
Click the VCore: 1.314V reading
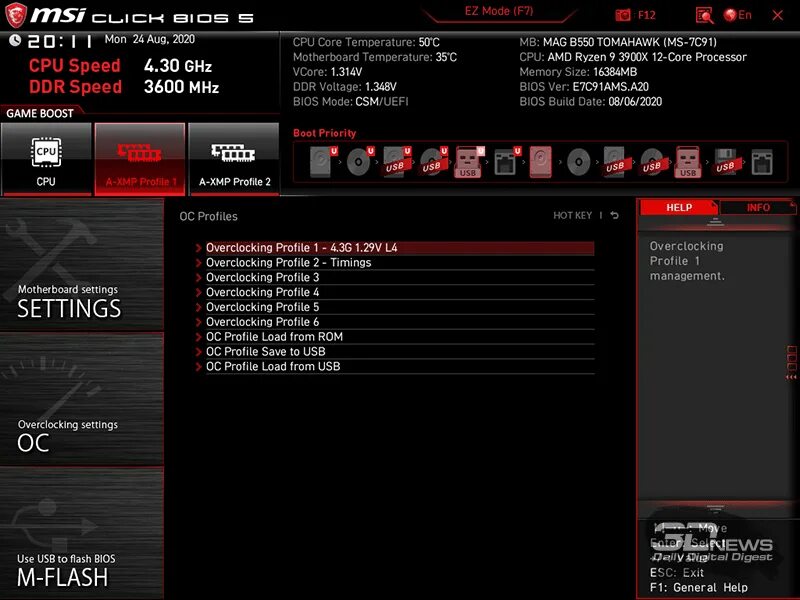[x=327, y=71]
